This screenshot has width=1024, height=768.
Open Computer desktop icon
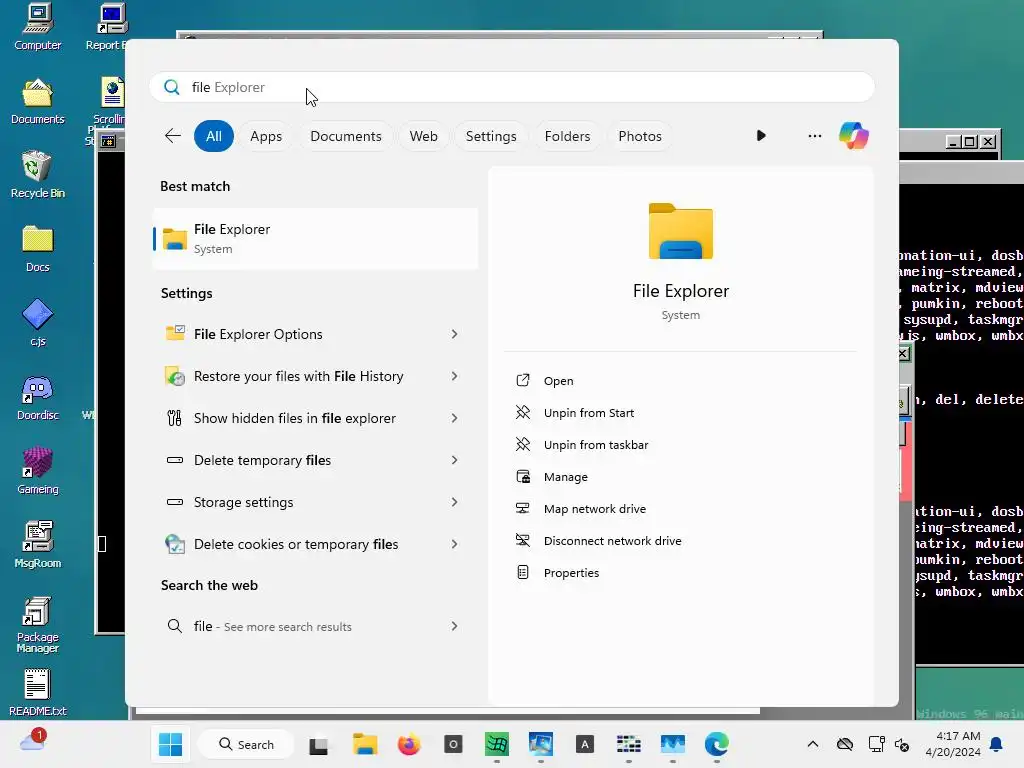tap(38, 27)
